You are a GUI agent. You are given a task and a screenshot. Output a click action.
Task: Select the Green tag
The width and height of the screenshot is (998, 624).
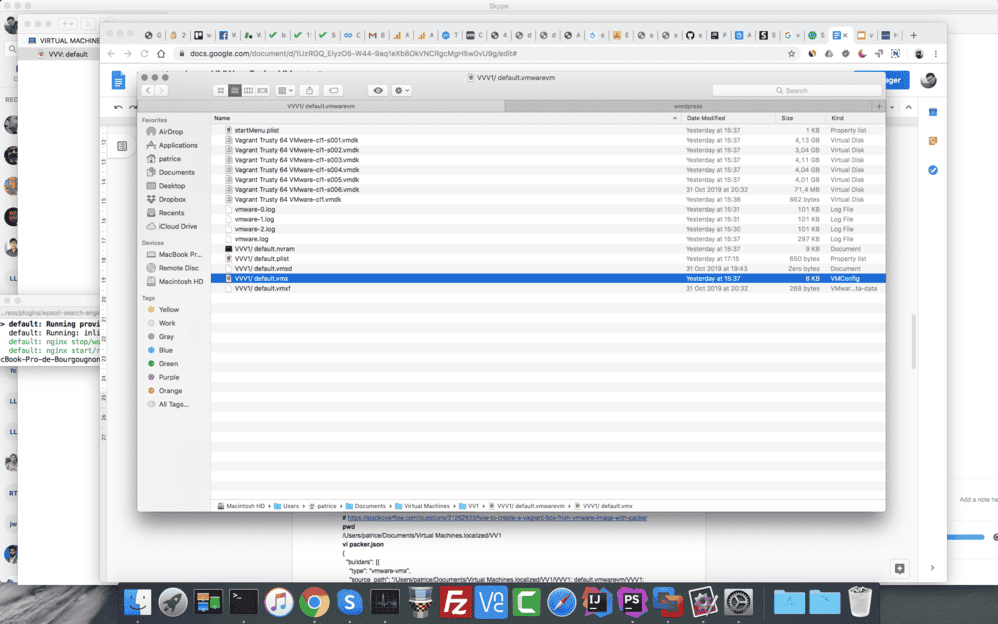163,364
